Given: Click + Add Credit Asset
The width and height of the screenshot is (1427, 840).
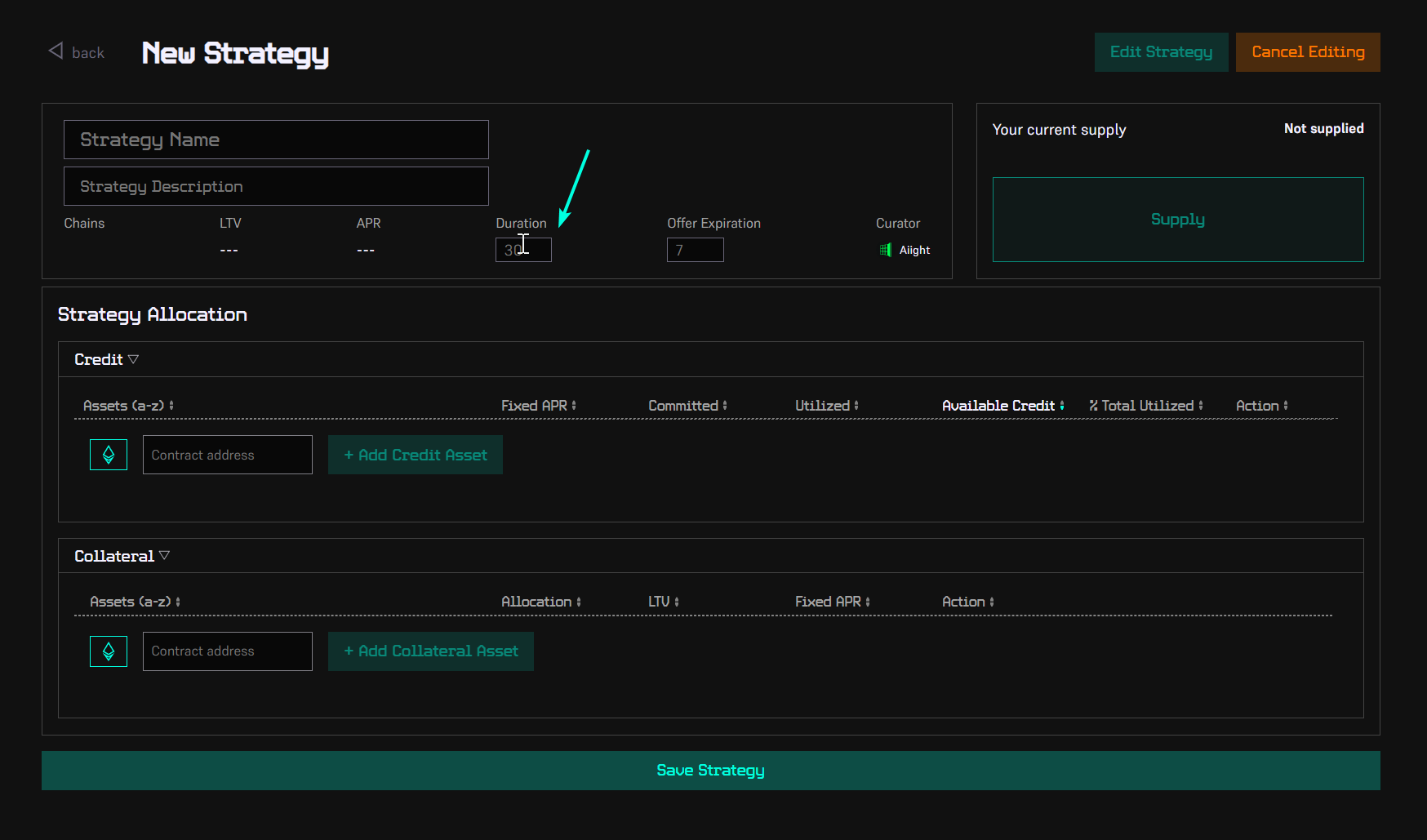Looking at the screenshot, I should click(415, 454).
